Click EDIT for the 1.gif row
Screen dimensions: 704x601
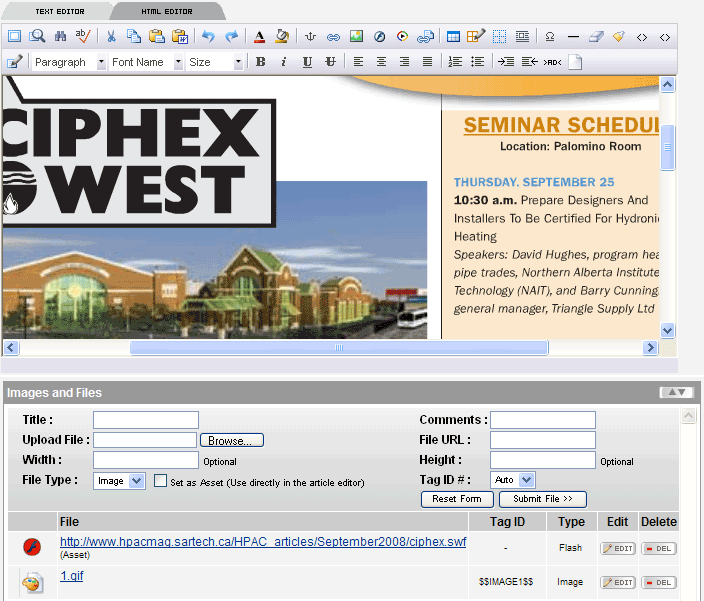(618, 583)
